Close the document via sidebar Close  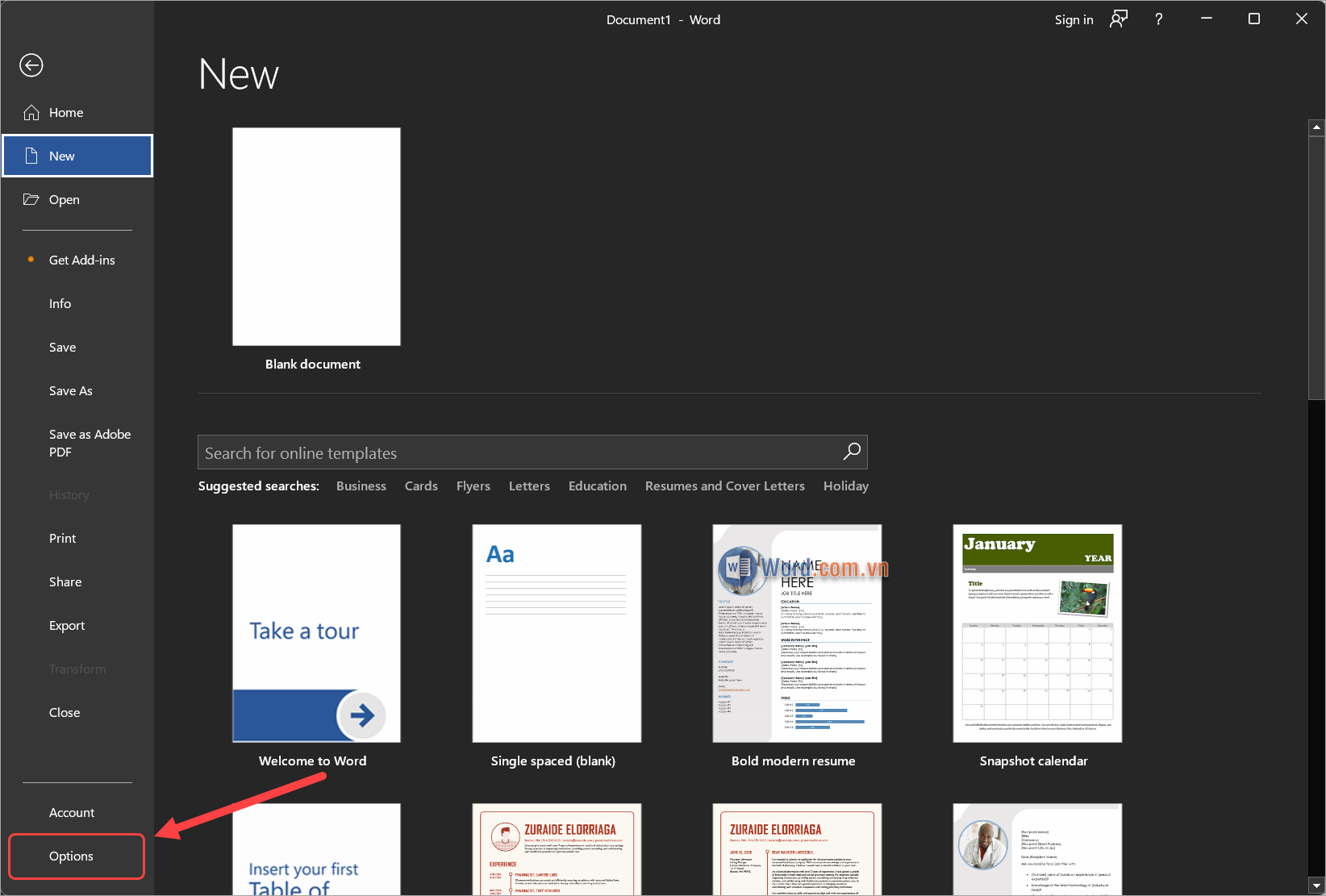coord(77,713)
